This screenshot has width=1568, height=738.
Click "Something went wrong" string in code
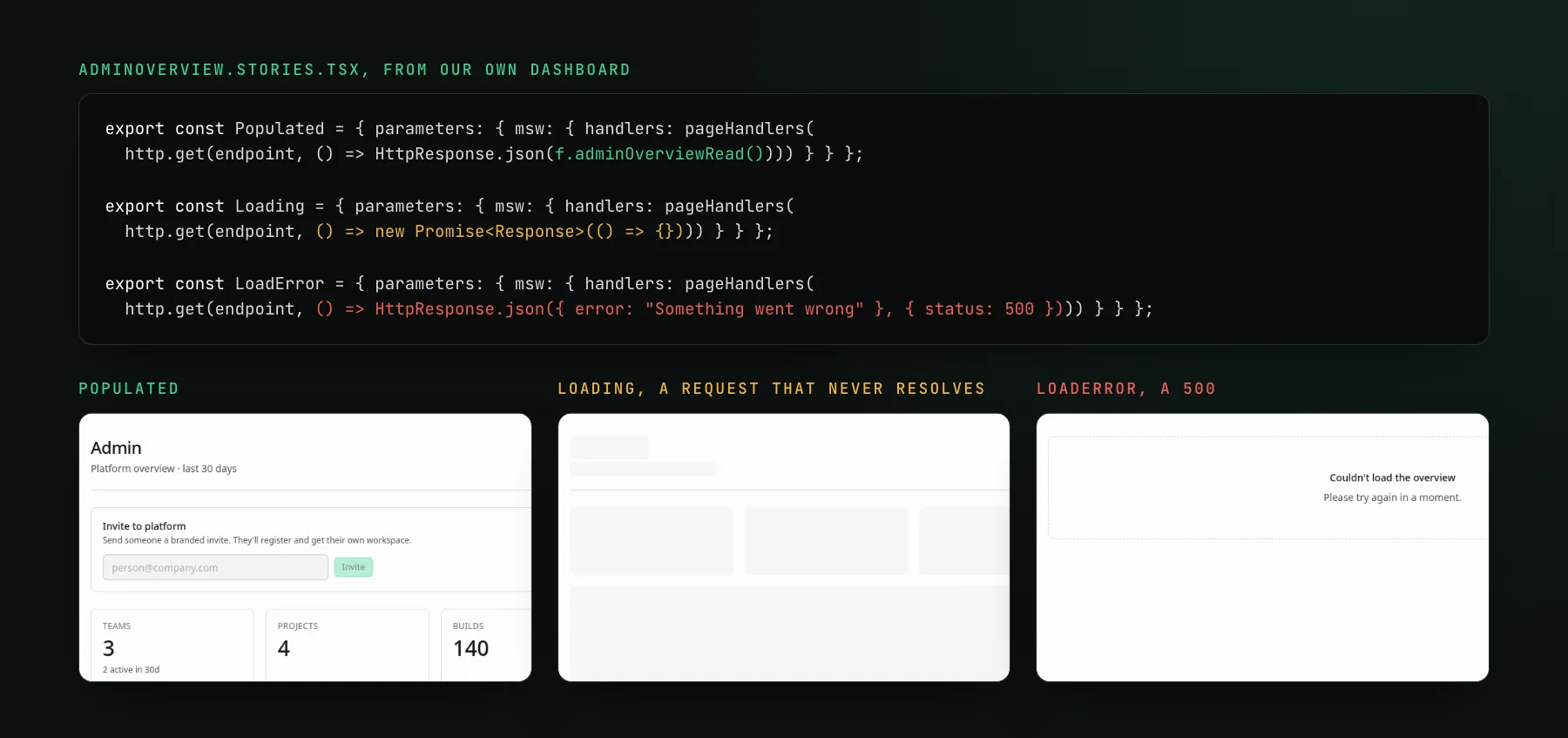coord(754,309)
